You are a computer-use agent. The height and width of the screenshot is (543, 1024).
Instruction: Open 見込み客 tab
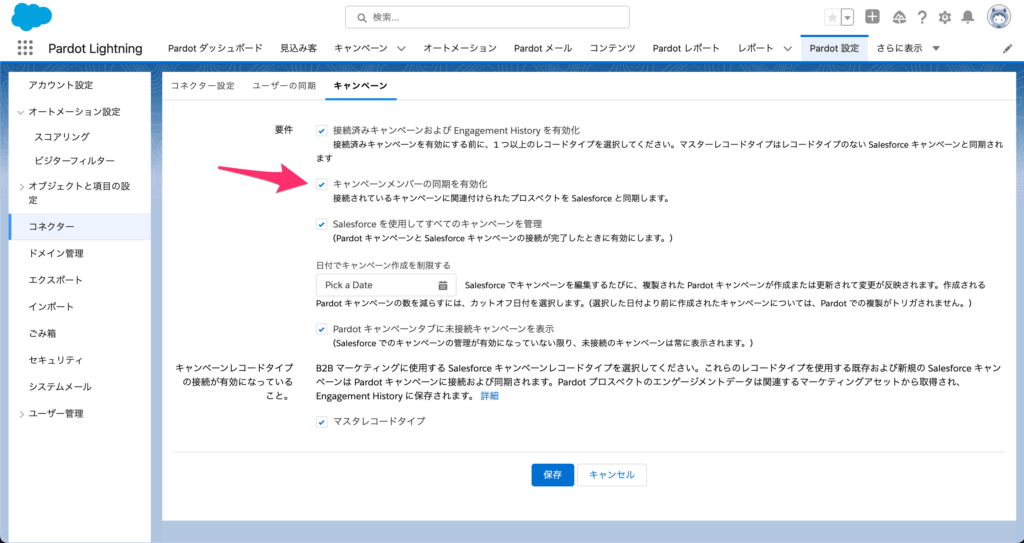298,48
